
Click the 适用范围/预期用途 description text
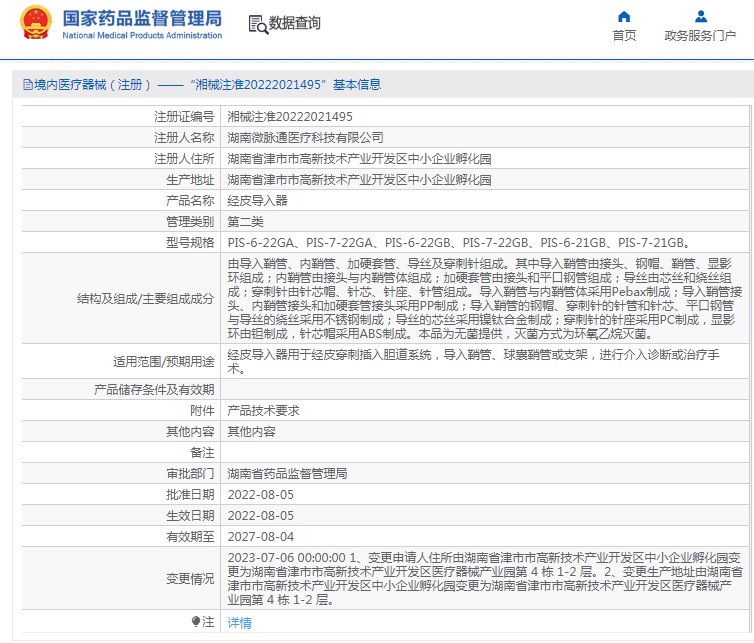pyautogui.click(x=474, y=362)
